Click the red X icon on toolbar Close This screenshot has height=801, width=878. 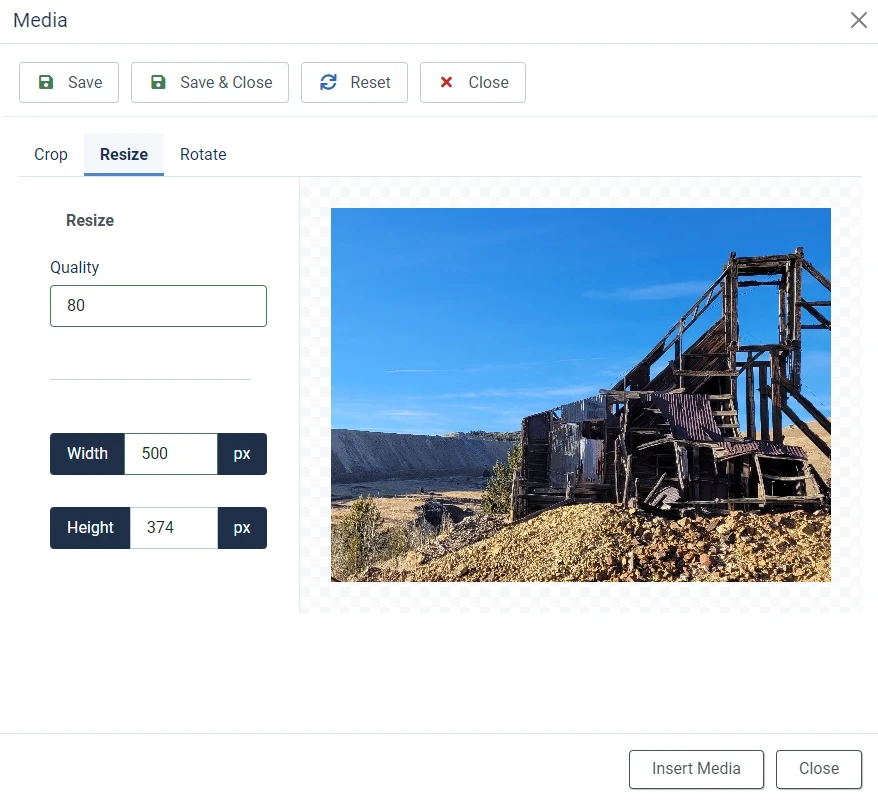[446, 82]
